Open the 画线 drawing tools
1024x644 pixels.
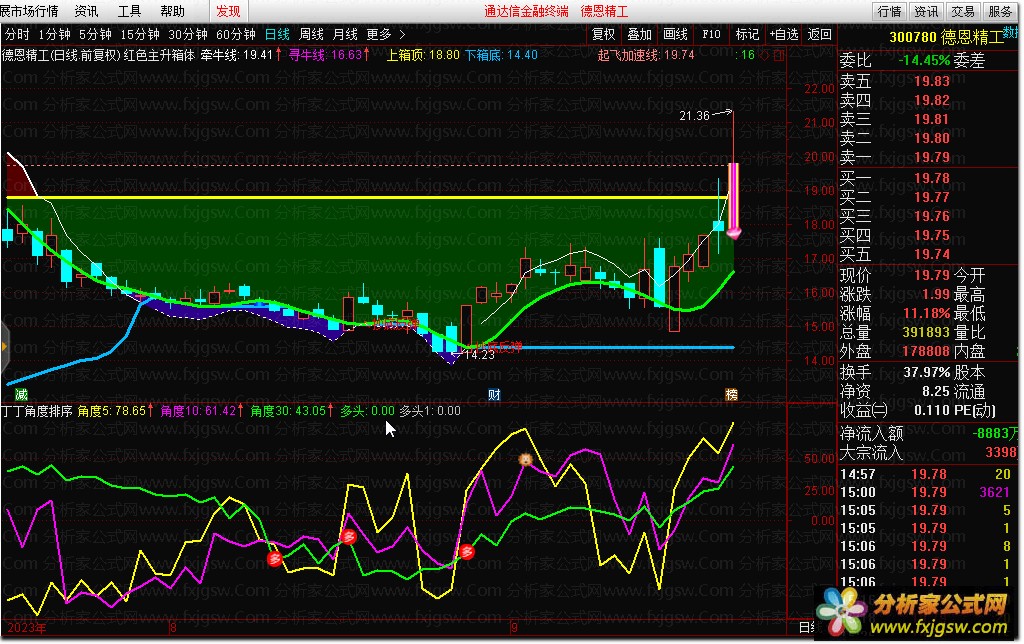tap(675, 35)
